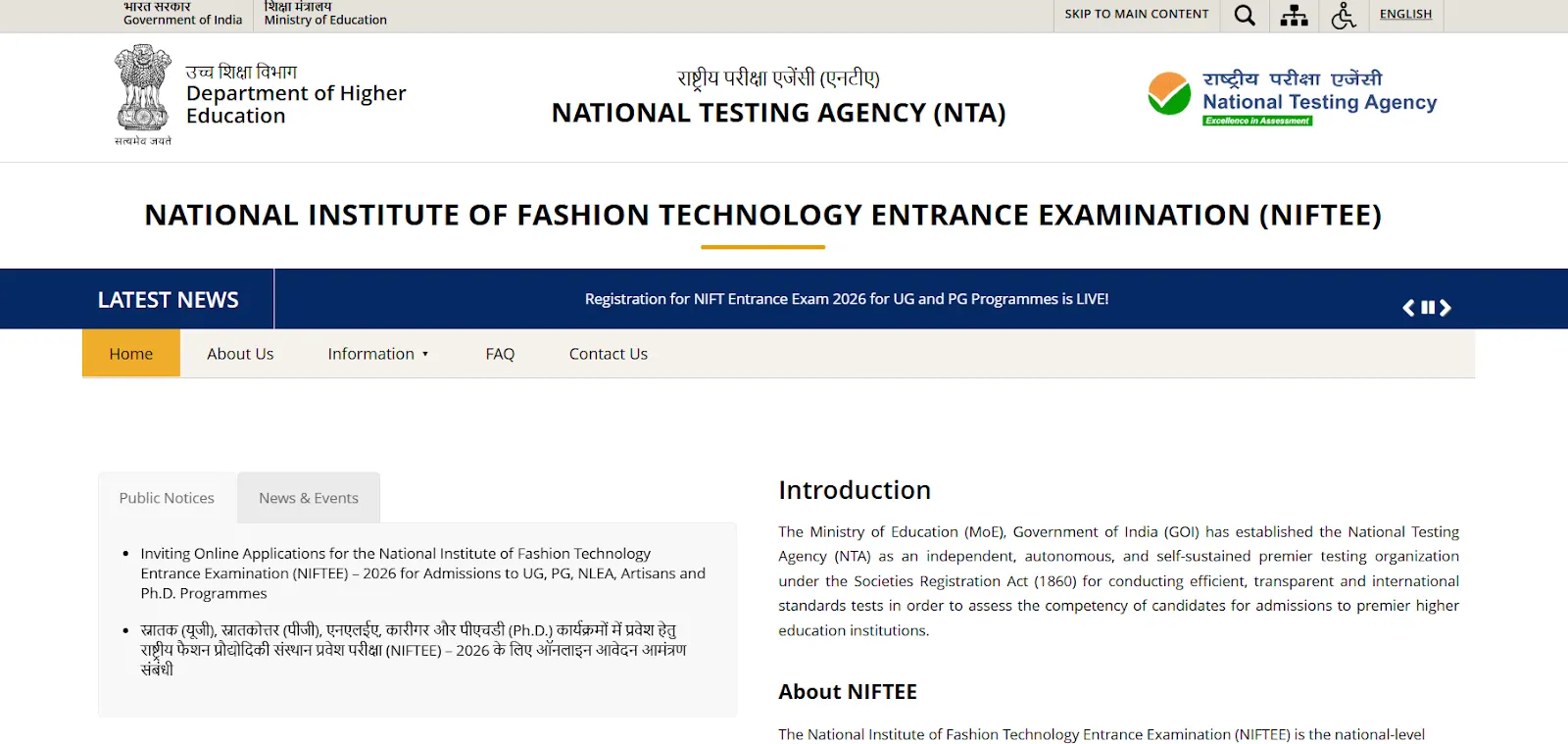Viewport: 1568px width, 744px height.
Task: Click the About NIFTEE heading
Action: (848, 692)
